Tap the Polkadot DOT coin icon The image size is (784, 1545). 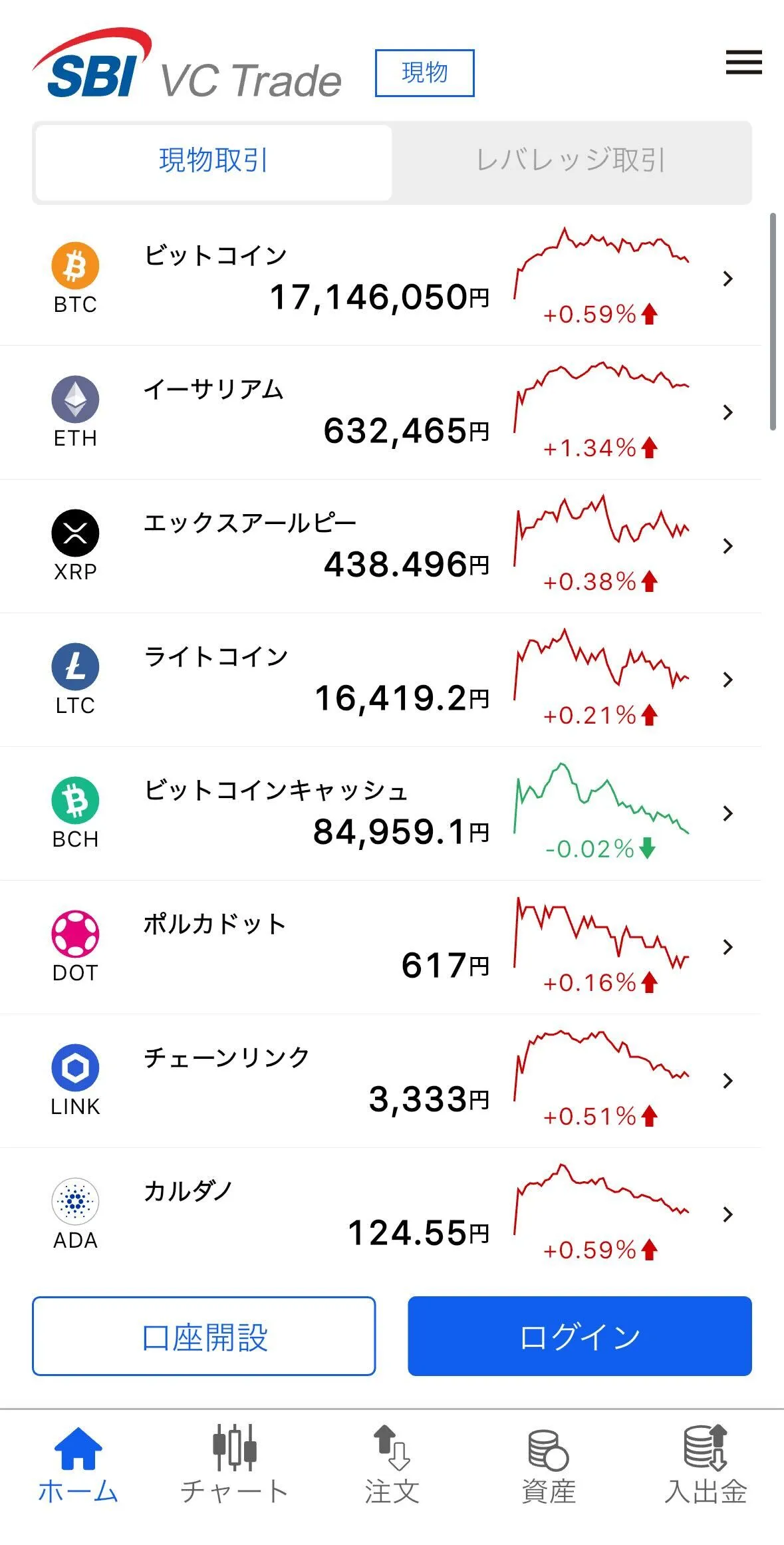click(75, 934)
